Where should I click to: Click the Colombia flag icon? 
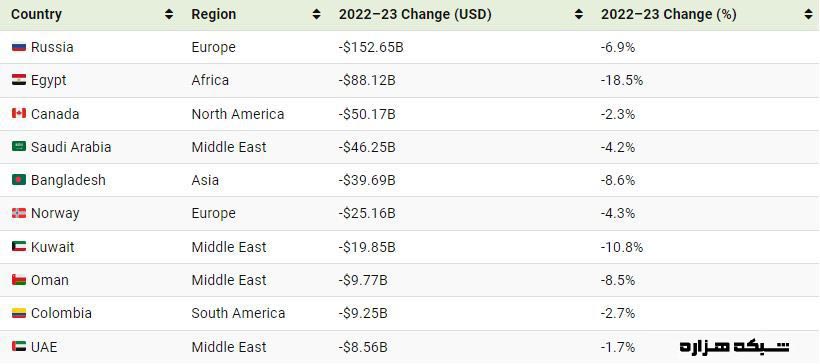pos(19,313)
